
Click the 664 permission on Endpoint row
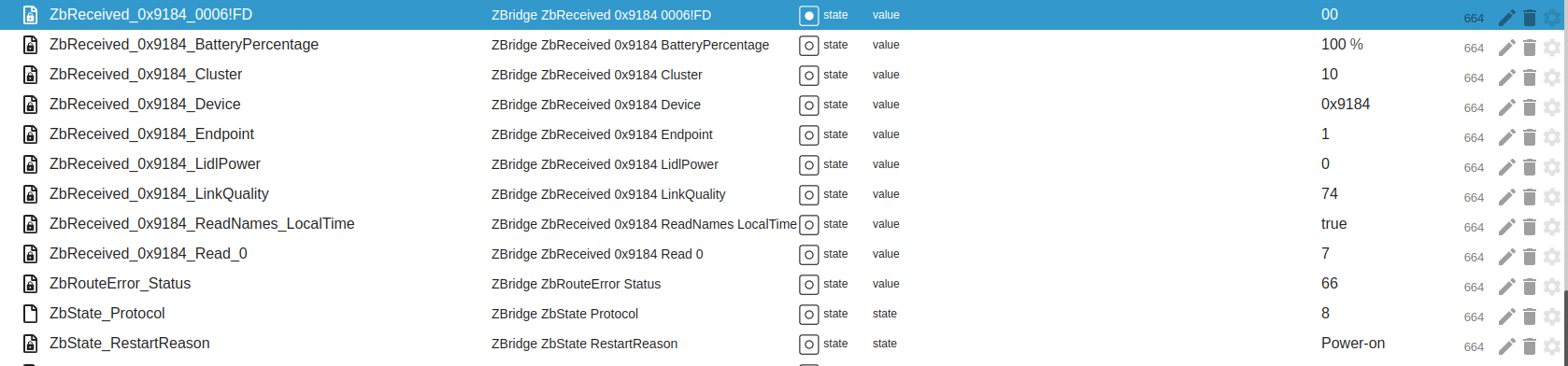pos(1474,138)
